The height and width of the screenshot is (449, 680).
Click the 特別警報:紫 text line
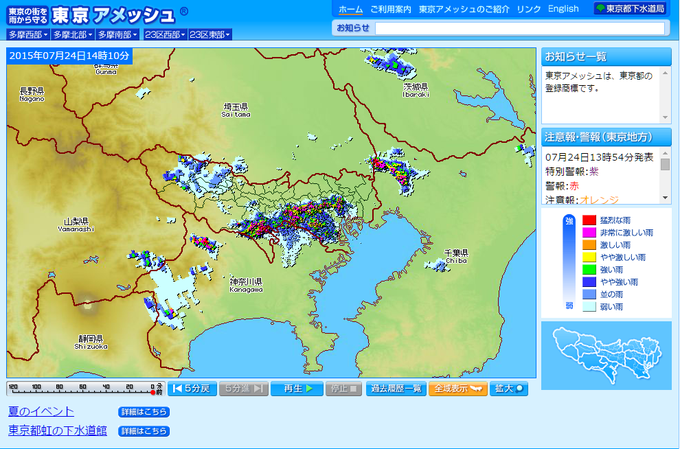(572, 171)
